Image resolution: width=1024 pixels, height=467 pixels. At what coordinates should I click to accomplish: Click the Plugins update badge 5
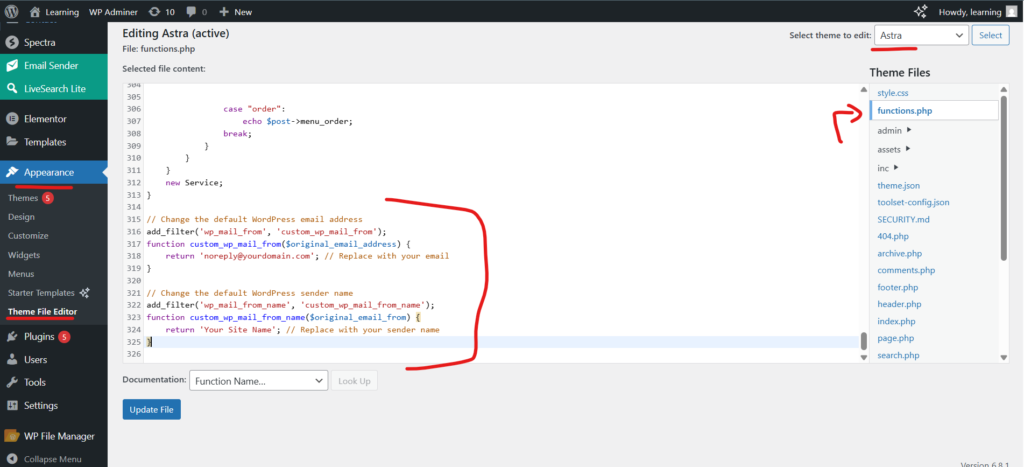(x=64, y=337)
